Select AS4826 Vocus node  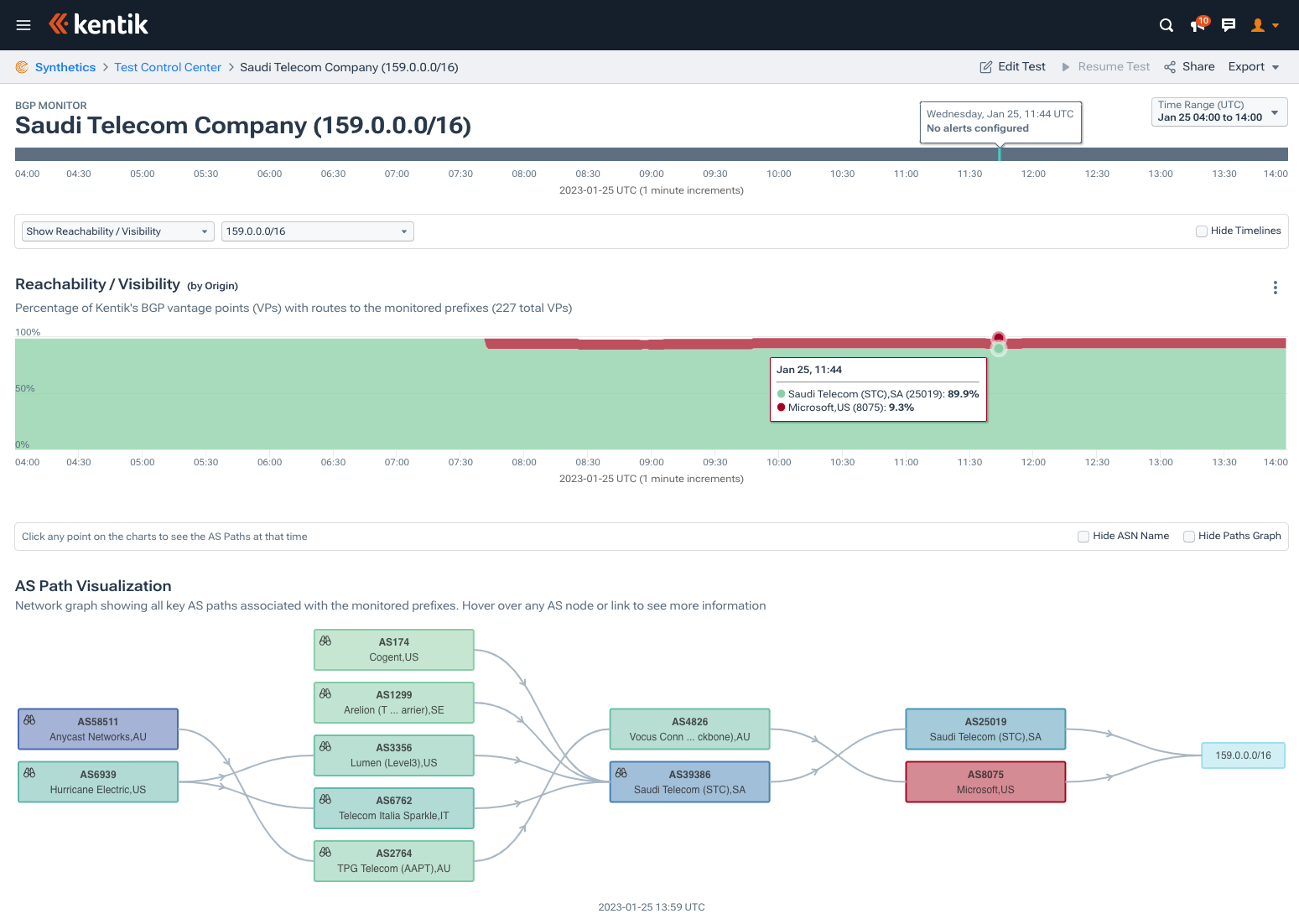690,729
